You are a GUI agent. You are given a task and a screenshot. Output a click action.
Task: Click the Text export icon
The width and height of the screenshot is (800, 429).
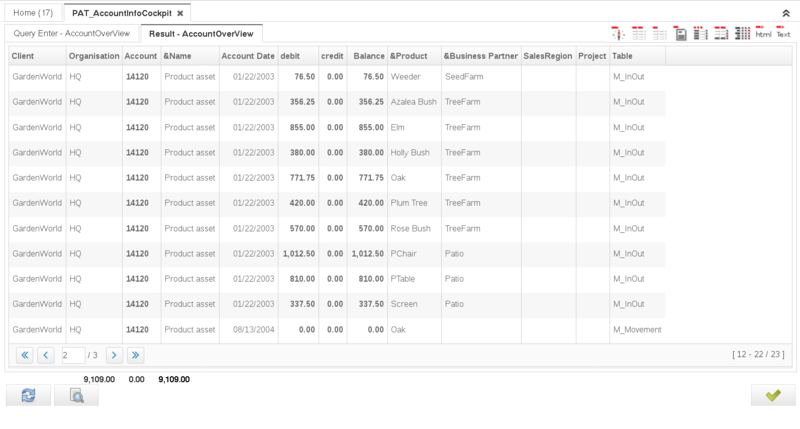(783, 33)
